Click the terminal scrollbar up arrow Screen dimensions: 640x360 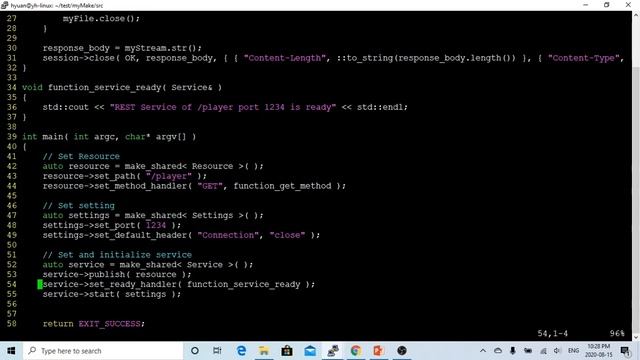pos(636,15)
